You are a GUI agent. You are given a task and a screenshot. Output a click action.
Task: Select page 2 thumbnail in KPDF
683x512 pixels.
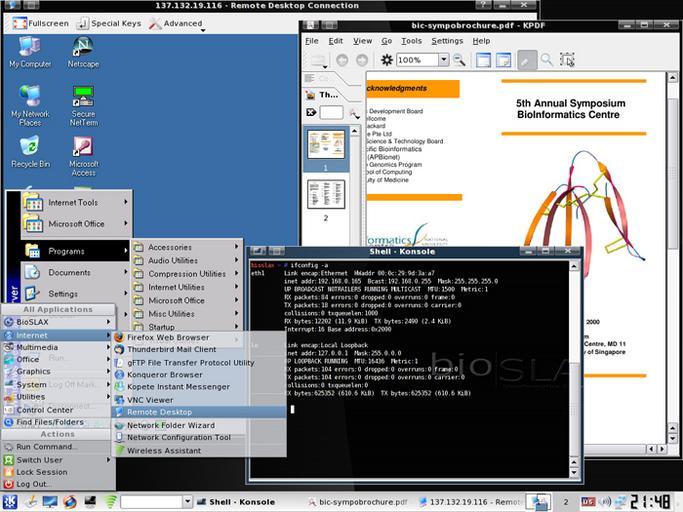coord(325,194)
